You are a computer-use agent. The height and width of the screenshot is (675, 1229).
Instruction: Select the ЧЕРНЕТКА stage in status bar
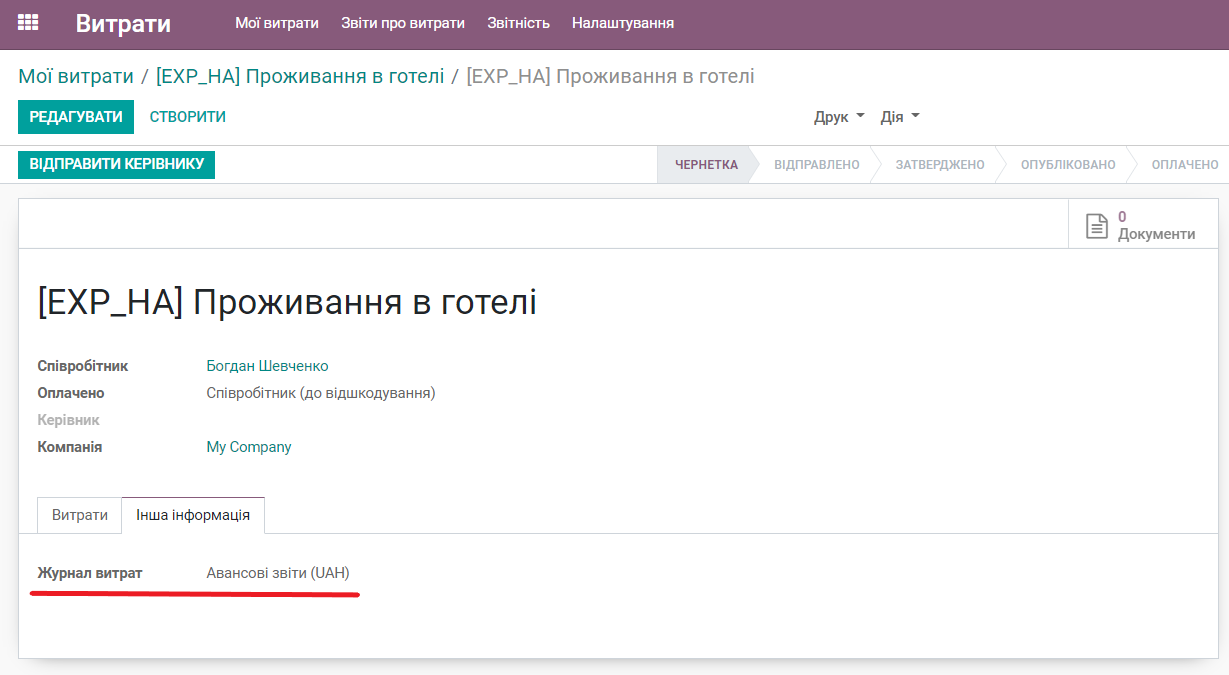705,164
